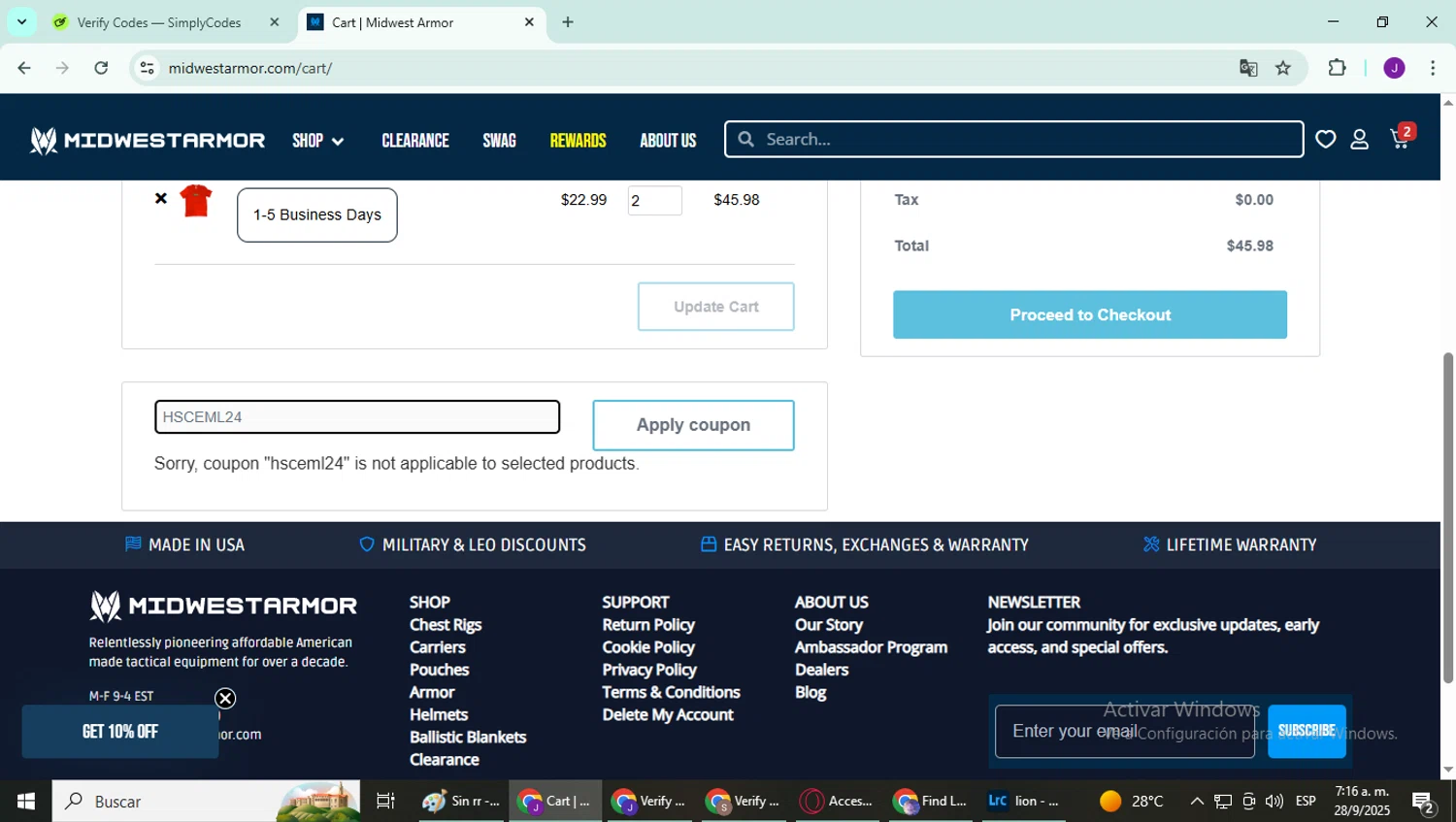Open the Windows Start menu
The height and width of the screenshot is (822, 1456).
coord(26,801)
